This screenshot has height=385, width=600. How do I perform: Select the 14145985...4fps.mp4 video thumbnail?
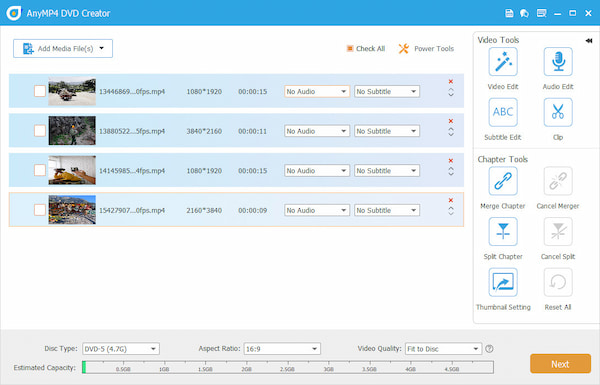(72, 170)
